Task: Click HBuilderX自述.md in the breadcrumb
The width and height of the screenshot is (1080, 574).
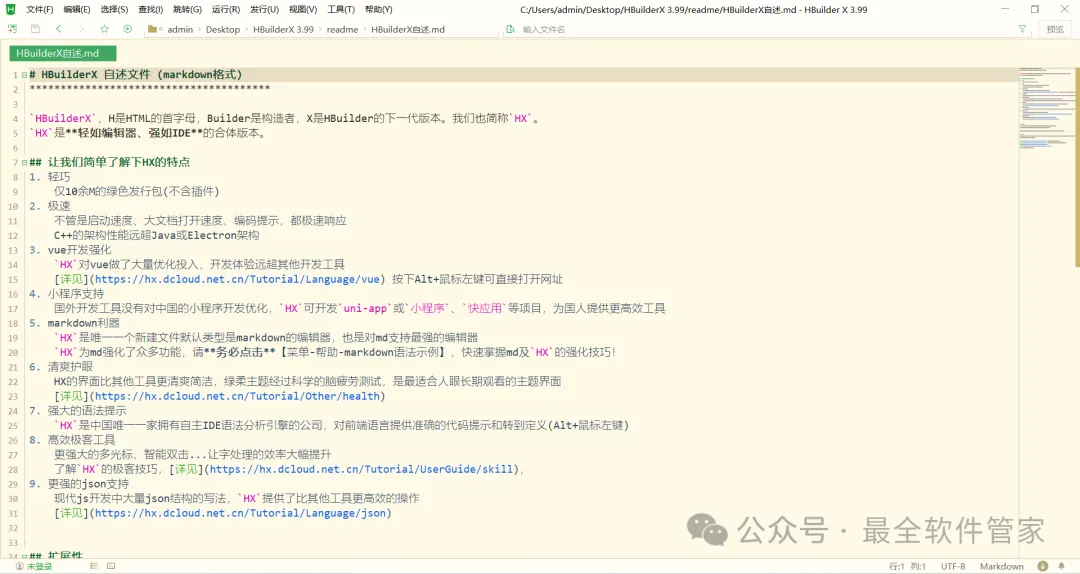Action: coord(408,29)
